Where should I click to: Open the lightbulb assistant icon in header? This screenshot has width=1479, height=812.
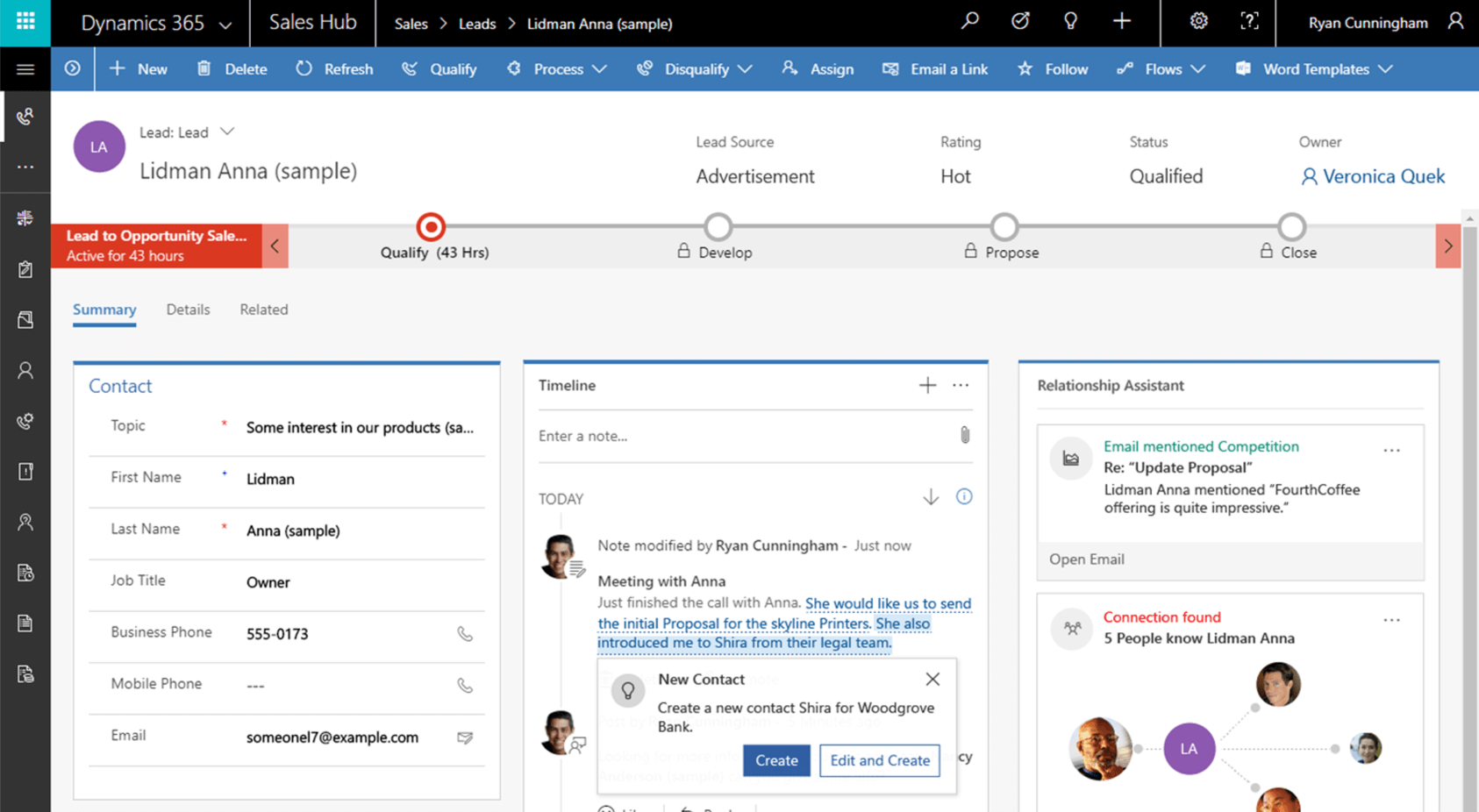tap(1070, 21)
